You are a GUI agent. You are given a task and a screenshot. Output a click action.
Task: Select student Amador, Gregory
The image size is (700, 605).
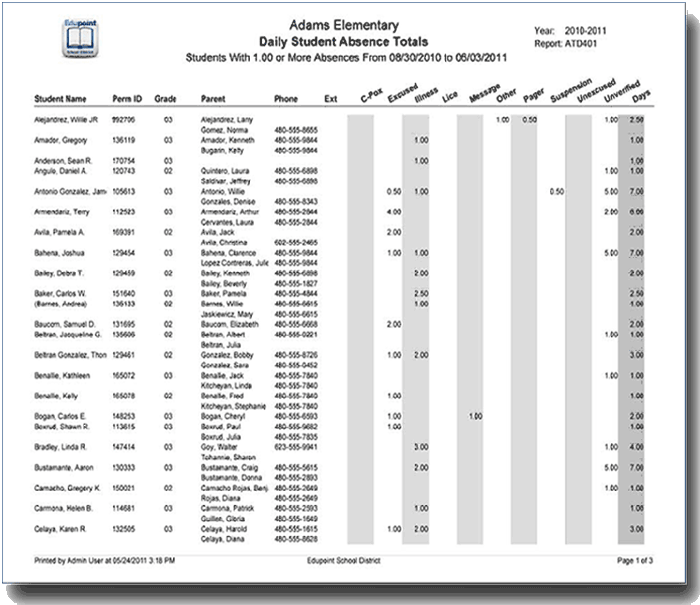60,140
